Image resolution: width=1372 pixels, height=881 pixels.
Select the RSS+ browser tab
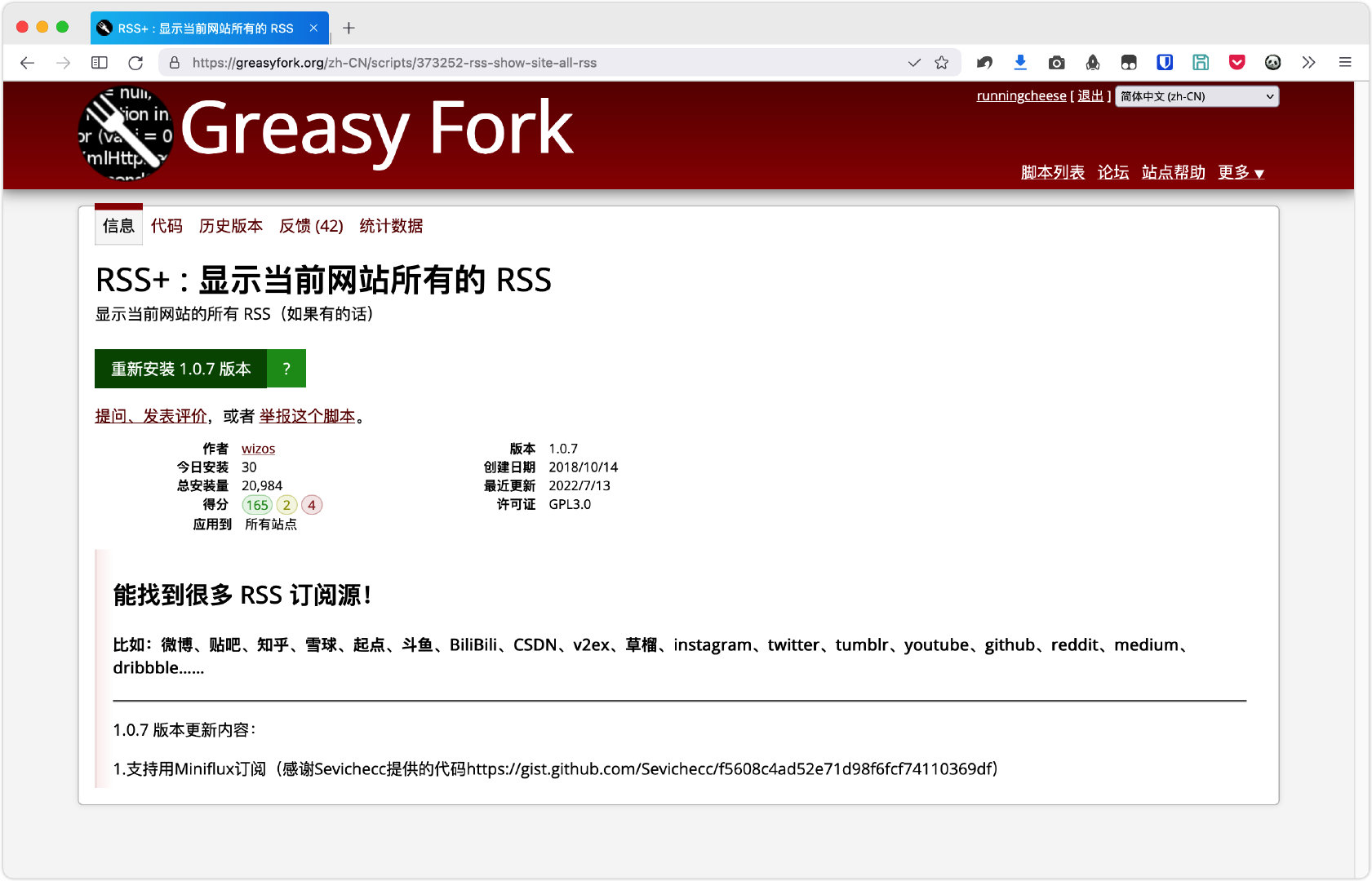(x=210, y=29)
